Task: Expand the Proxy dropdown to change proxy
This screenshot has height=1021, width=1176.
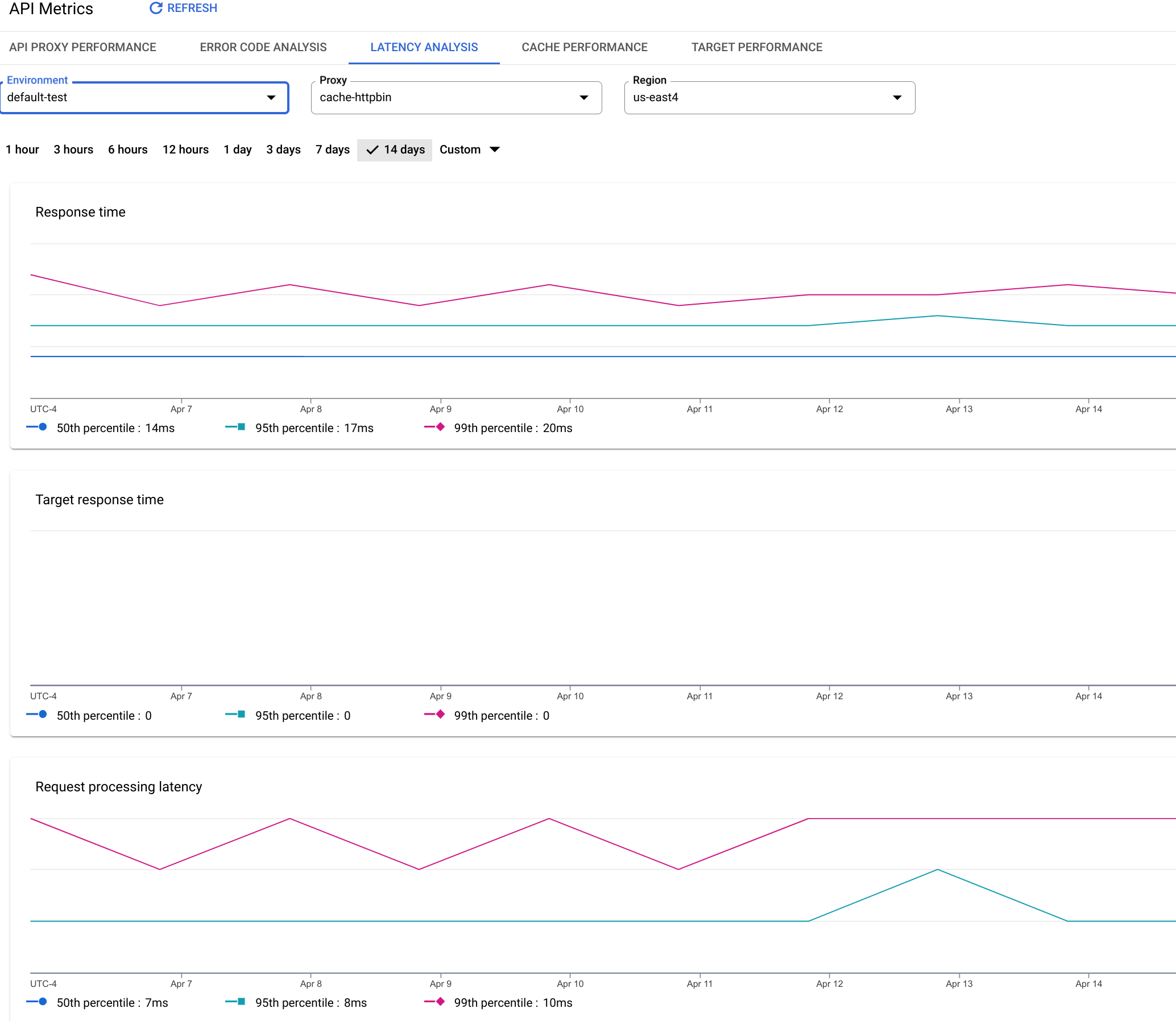Action: (583, 97)
